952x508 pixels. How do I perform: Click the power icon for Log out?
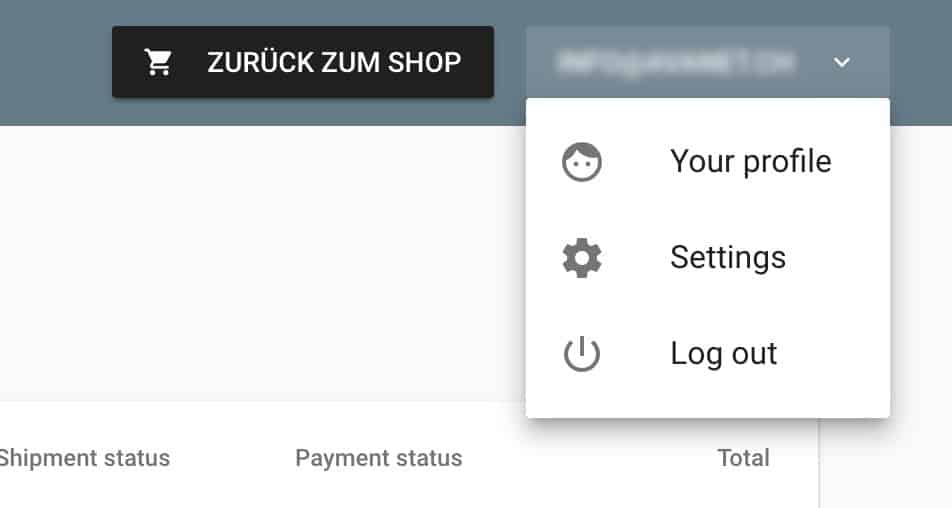click(x=582, y=353)
